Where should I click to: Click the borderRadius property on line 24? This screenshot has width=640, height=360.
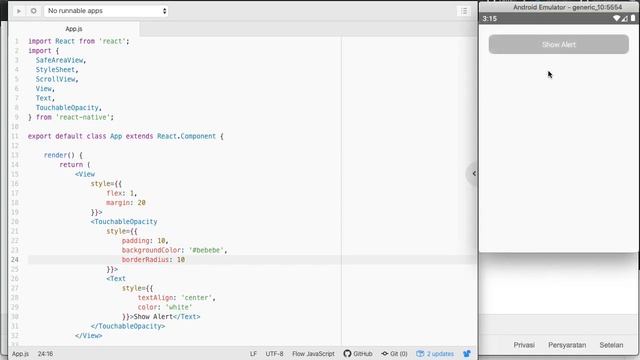[145, 260]
